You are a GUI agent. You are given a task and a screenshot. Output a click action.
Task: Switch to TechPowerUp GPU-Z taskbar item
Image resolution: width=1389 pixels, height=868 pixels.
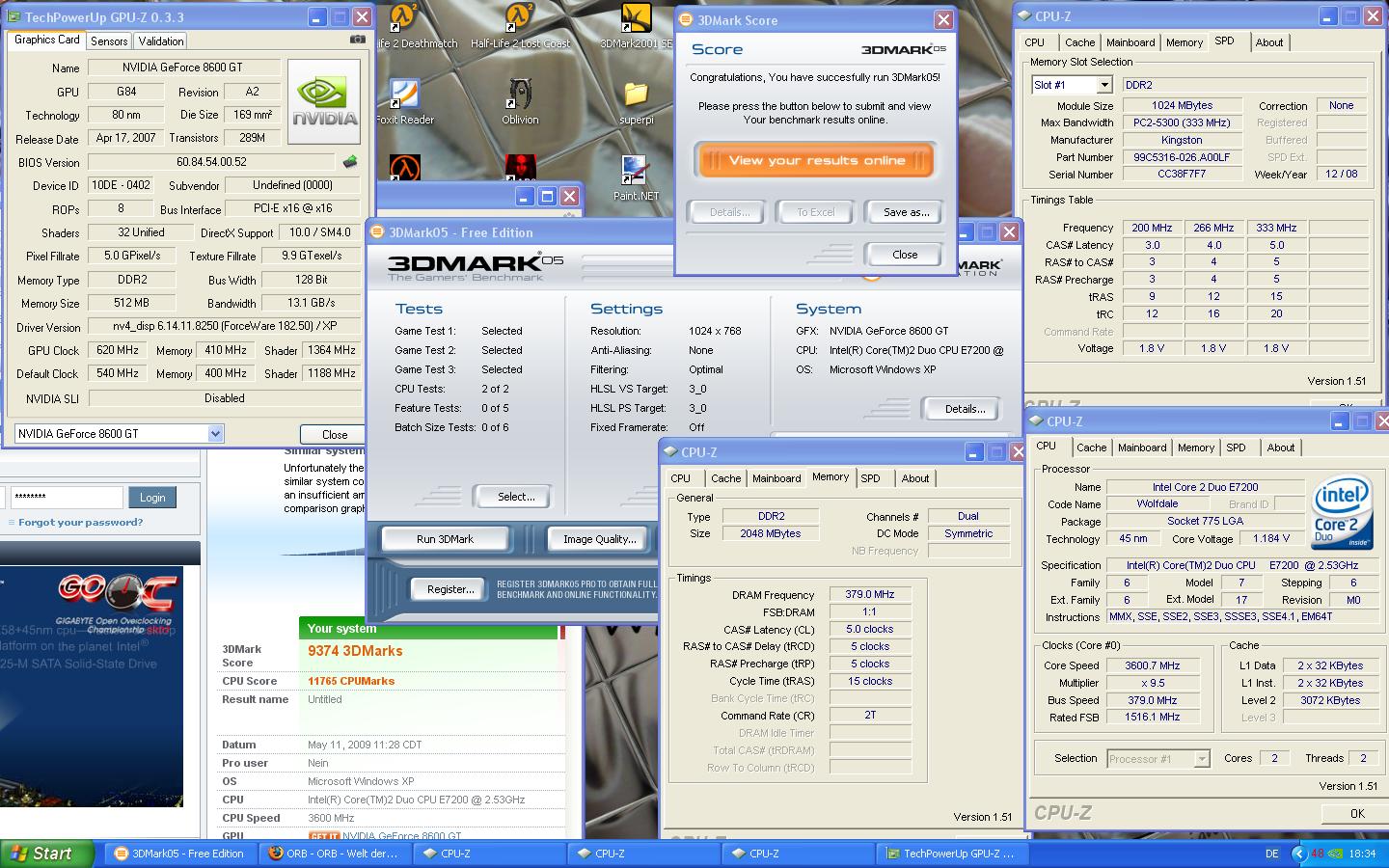click(x=952, y=854)
